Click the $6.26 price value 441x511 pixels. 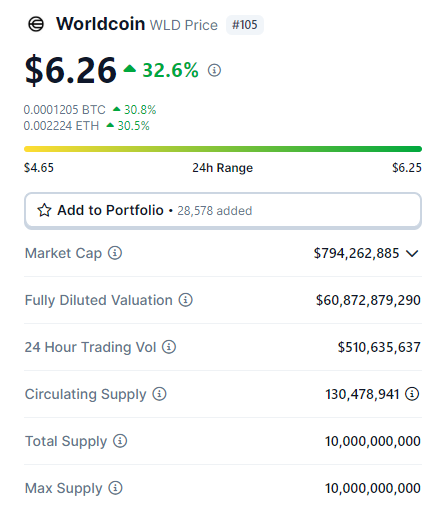coord(70,70)
